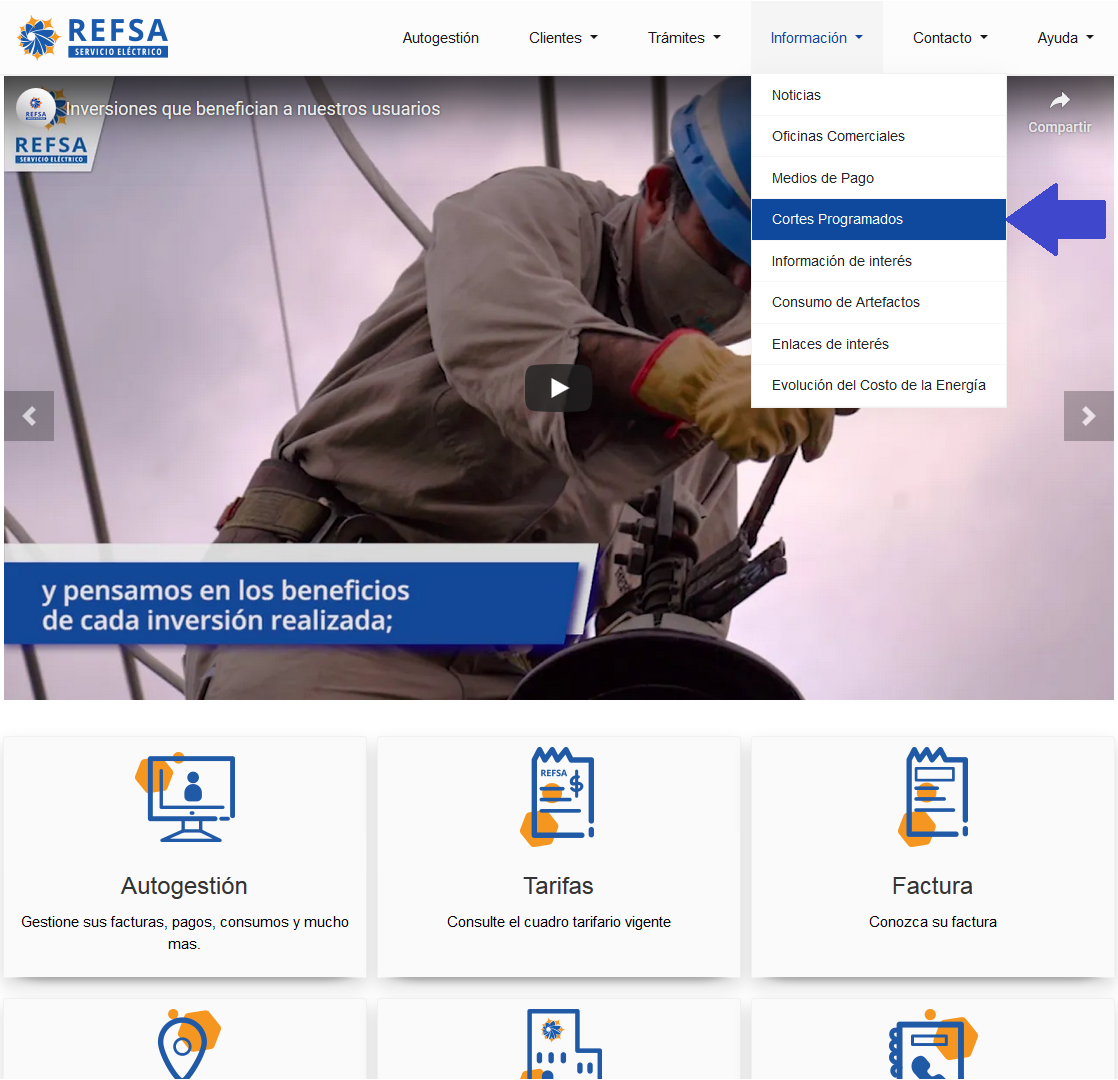Open Oficinas Comerciales menu entry

878,136
